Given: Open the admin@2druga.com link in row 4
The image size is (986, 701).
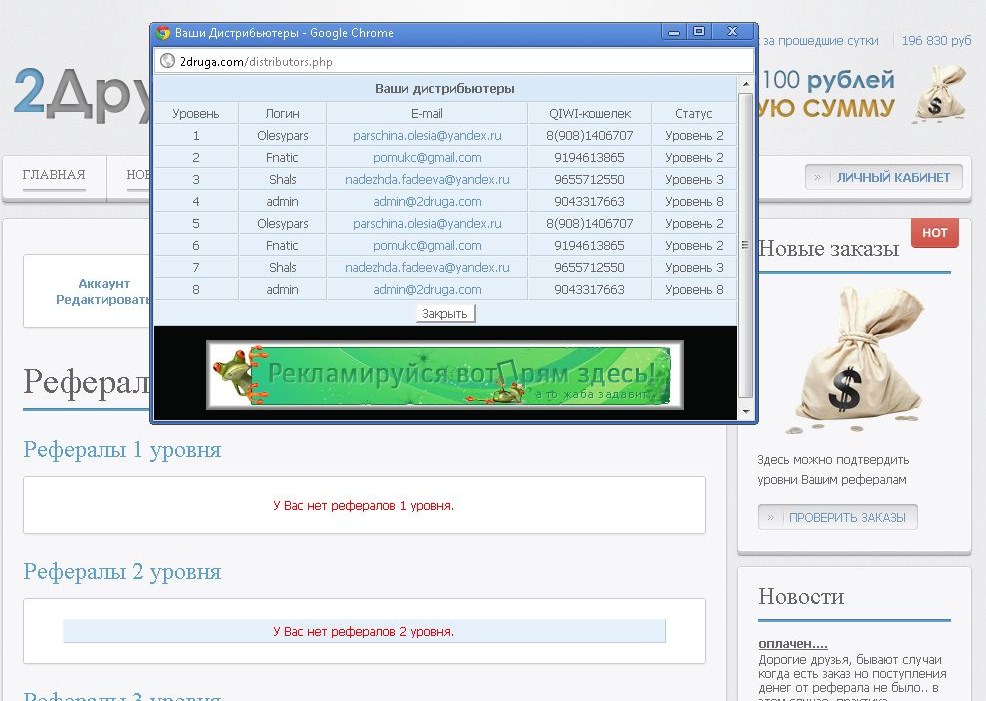Looking at the screenshot, I should [x=427, y=201].
